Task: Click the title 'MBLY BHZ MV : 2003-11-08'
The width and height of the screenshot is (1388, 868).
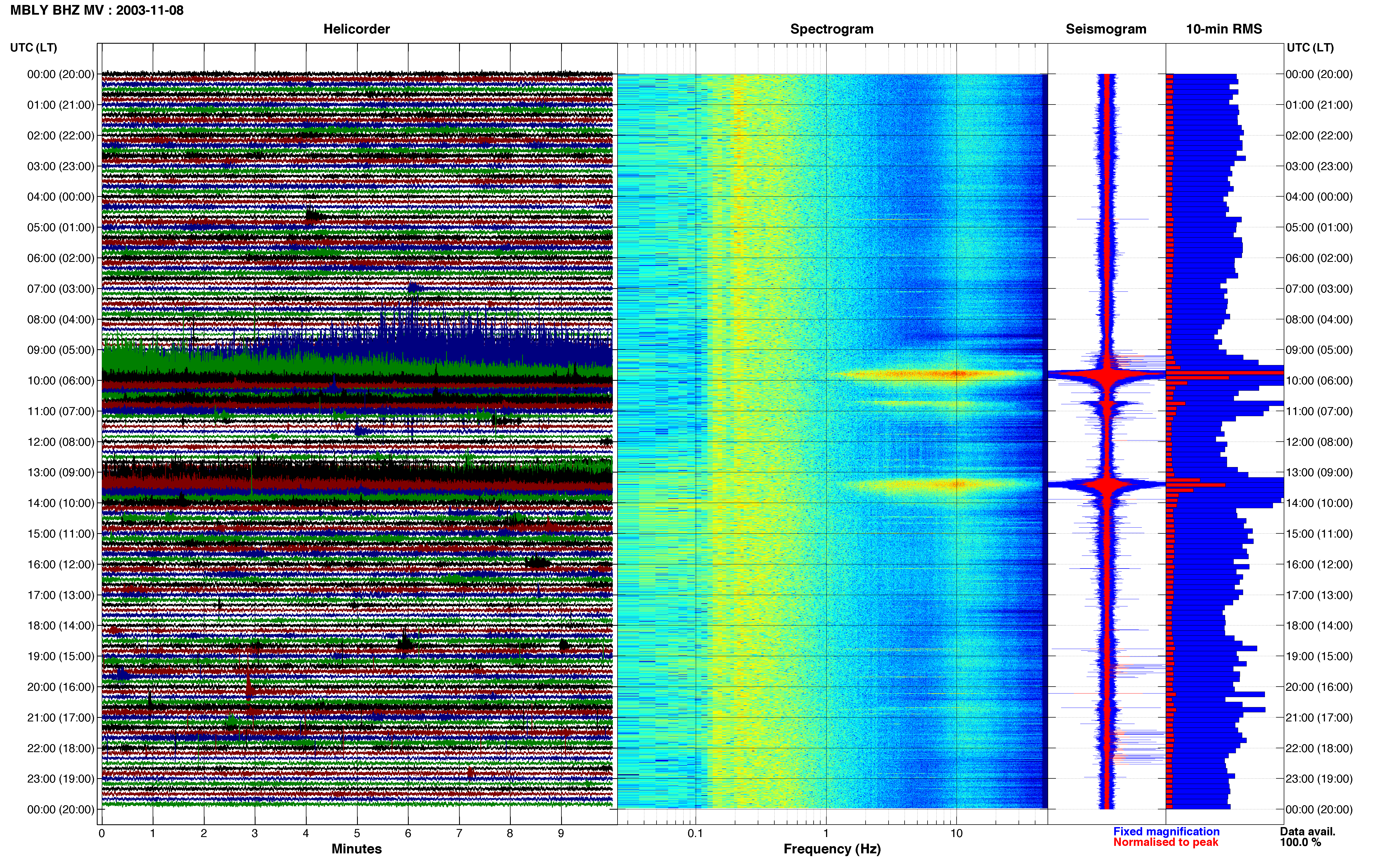Action: [97, 10]
